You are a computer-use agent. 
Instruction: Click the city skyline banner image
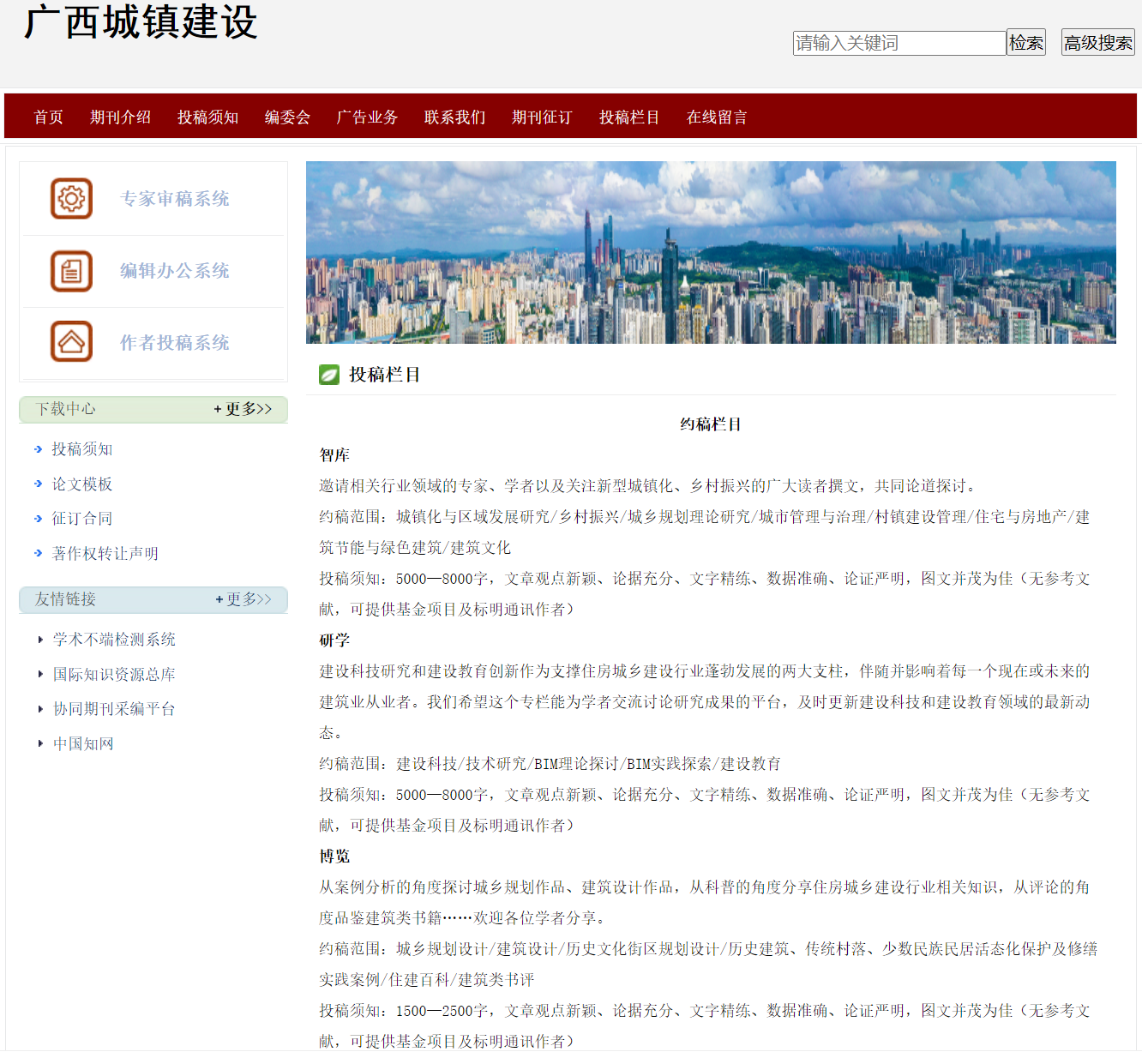tap(711, 253)
